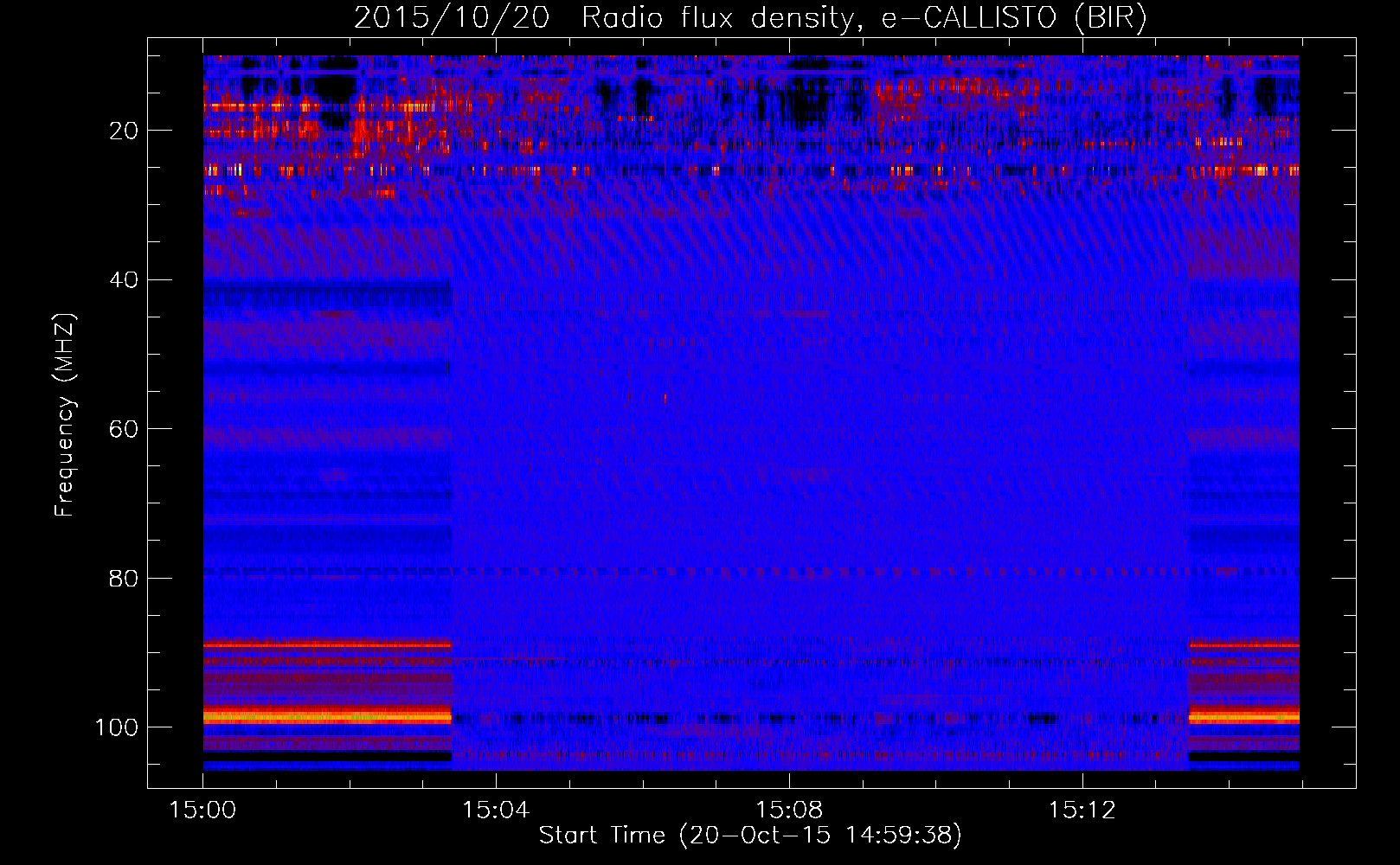Viewport: 1400px width, 865px height.
Task: Click the 15:08 time tick label
Action: [789, 811]
